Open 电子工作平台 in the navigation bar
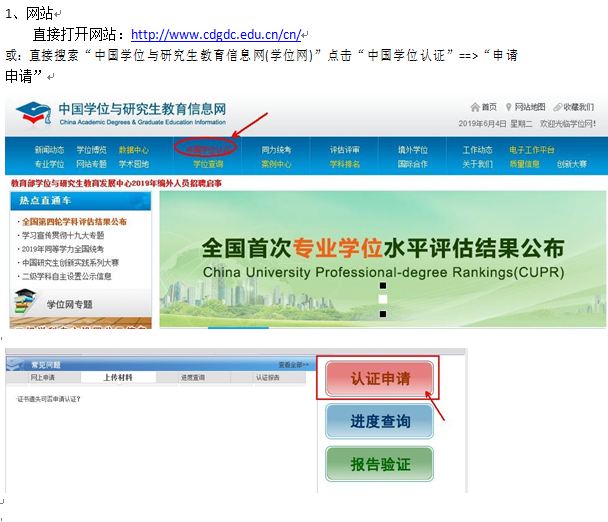This screenshot has width=608, height=522. click(531, 150)
